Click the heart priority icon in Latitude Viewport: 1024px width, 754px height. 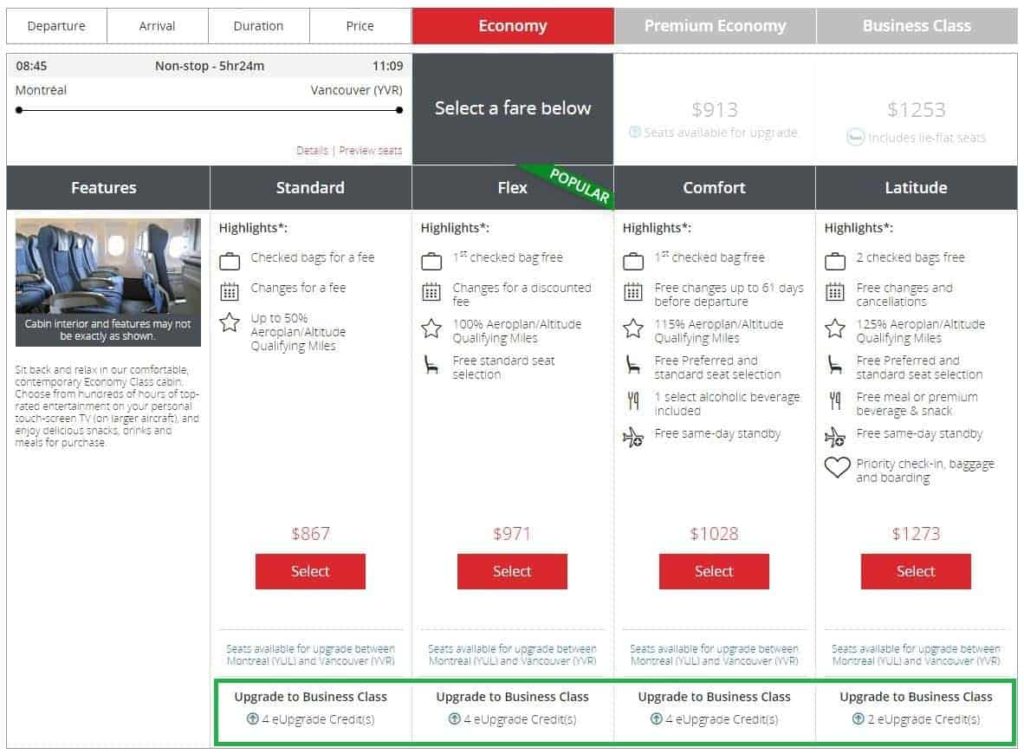(837, 468)
